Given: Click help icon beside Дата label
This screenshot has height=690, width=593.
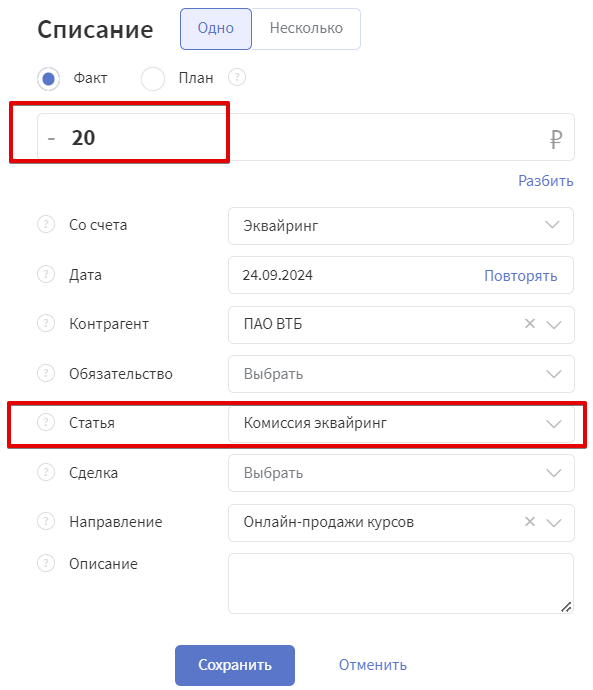Looking at the screenshot, I should (x=46, y=274).
